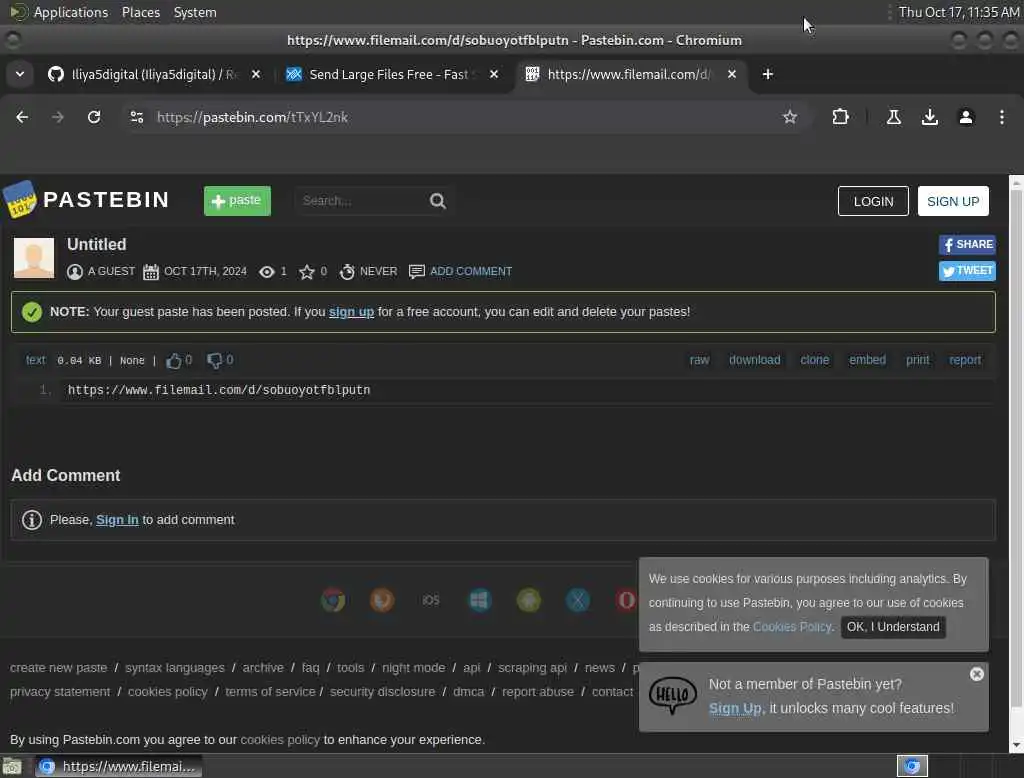View site information icon in address bar
The image size is (1024, 778).
[136, 117]
